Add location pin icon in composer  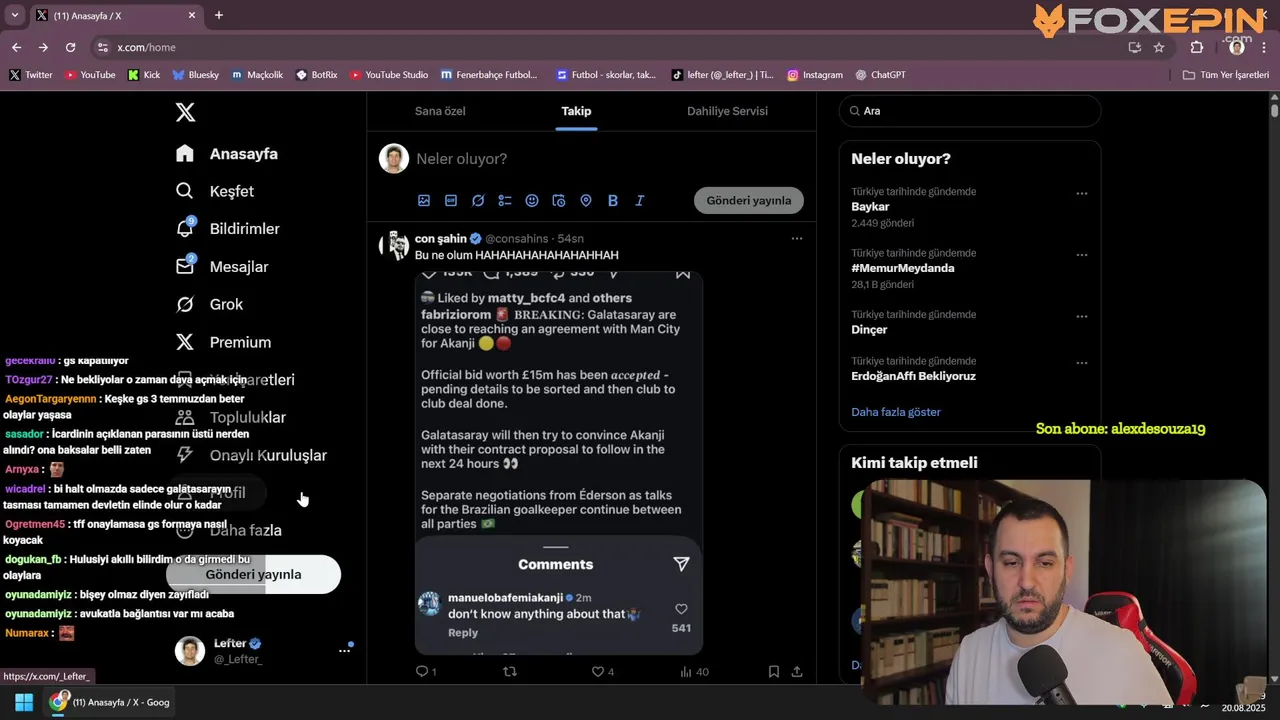click(586, 200)
